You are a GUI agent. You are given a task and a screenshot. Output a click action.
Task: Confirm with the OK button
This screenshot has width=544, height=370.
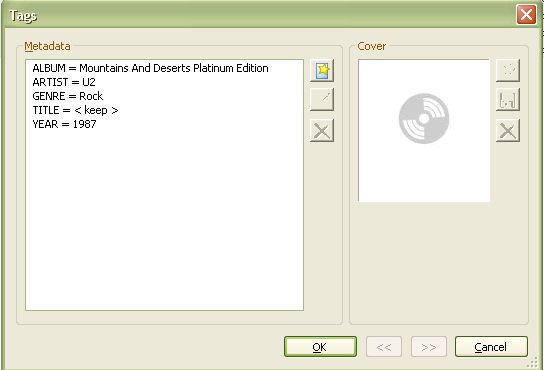tap(320, 346)
